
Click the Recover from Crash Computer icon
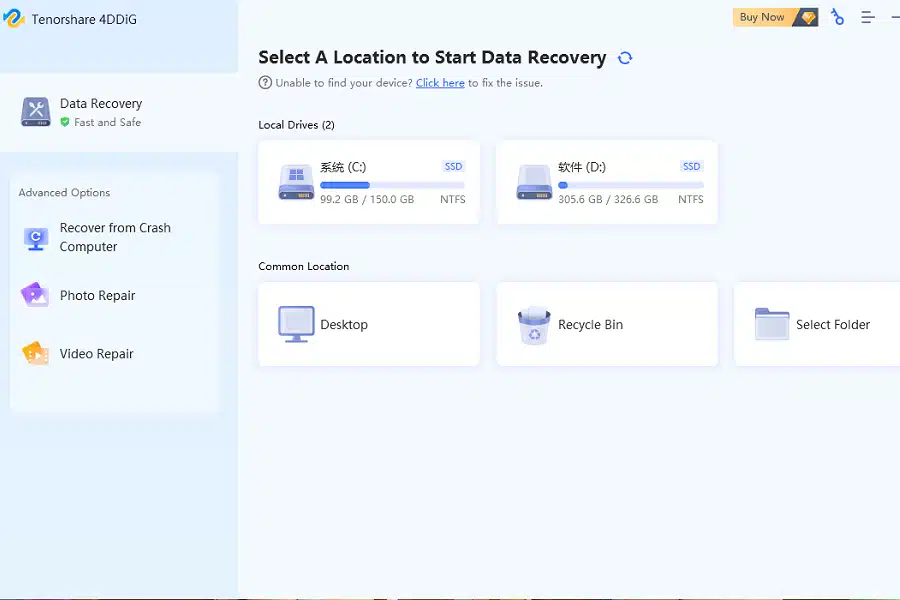click(36, 238)
